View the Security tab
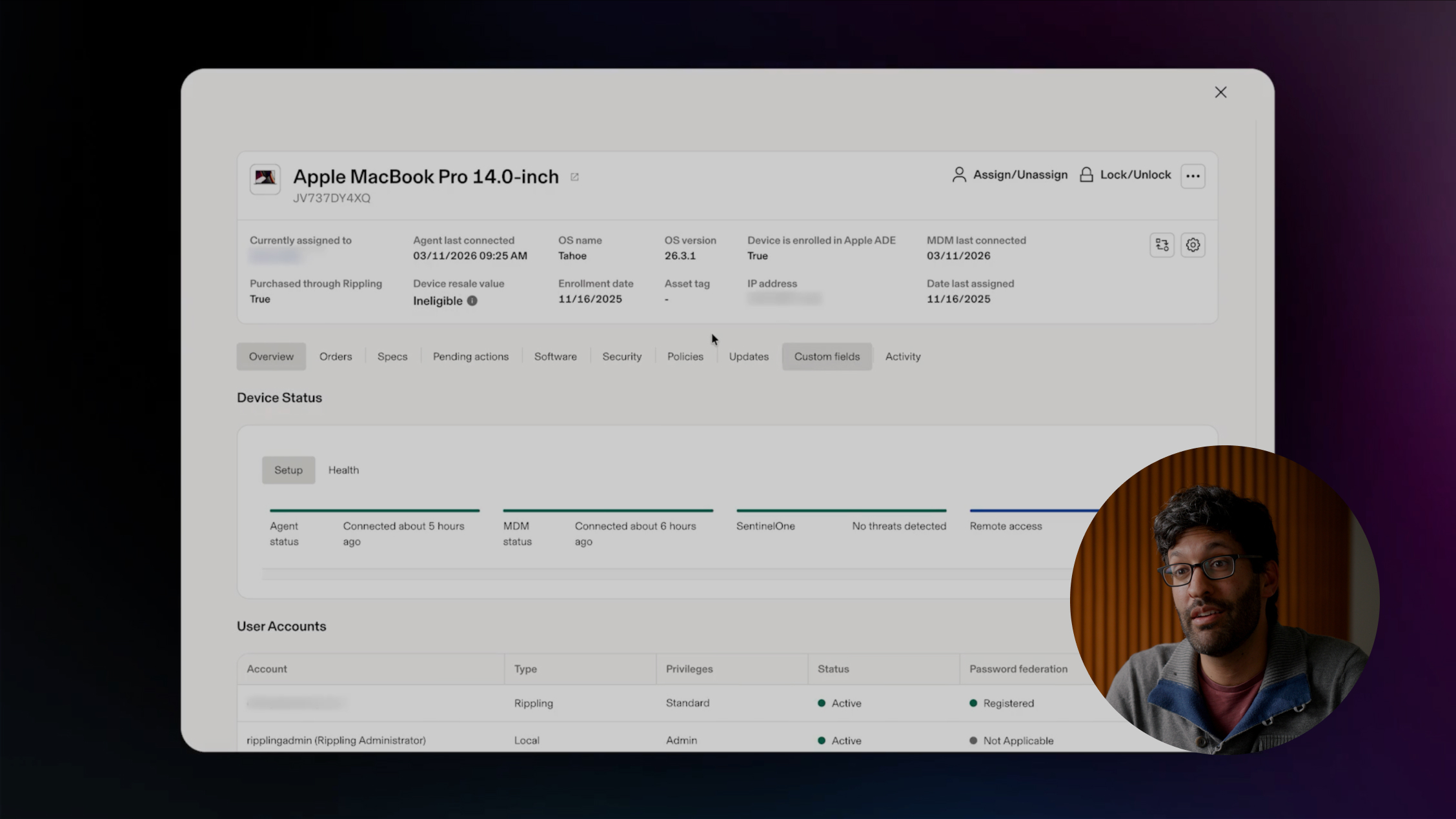 click(x=622, y=356)
